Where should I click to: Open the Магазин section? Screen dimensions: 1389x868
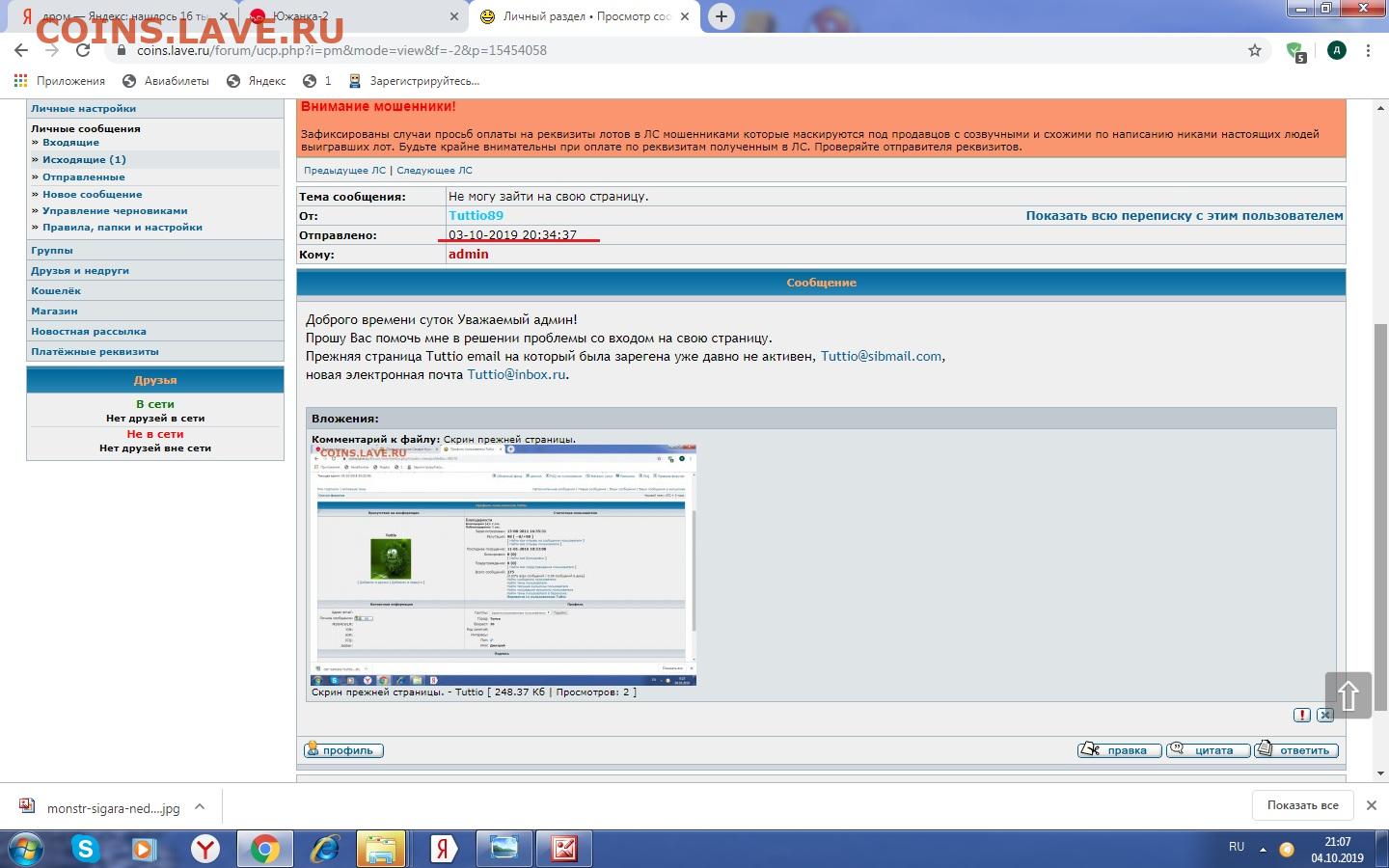[54, 312]
